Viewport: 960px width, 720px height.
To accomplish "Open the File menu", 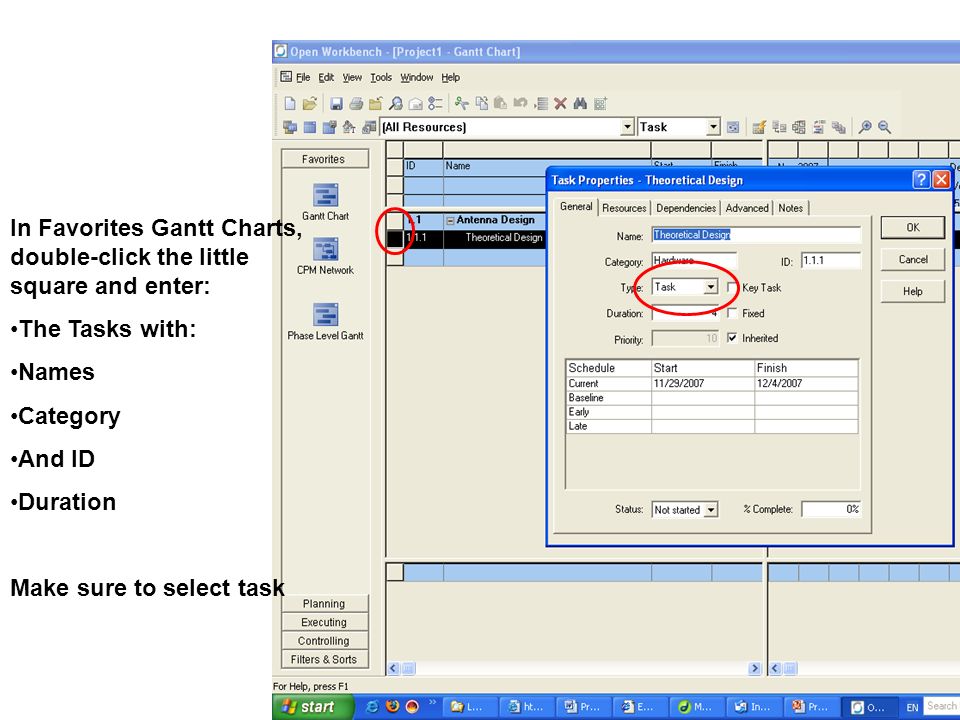I will point(303,77).
